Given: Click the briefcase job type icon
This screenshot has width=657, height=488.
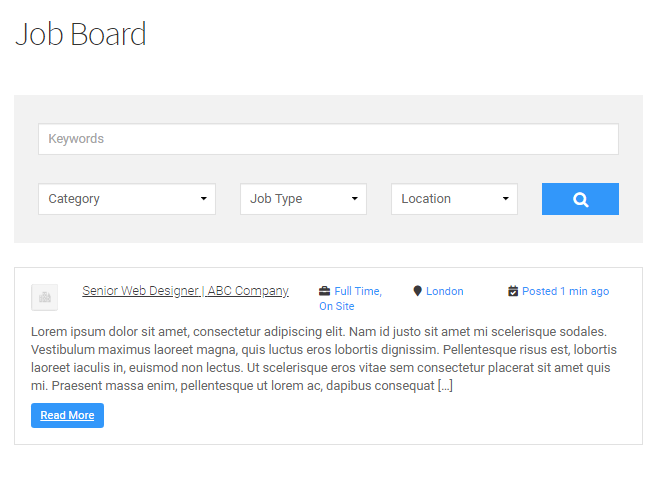Looking at the screenshot, I should click(x=324, y=291).
